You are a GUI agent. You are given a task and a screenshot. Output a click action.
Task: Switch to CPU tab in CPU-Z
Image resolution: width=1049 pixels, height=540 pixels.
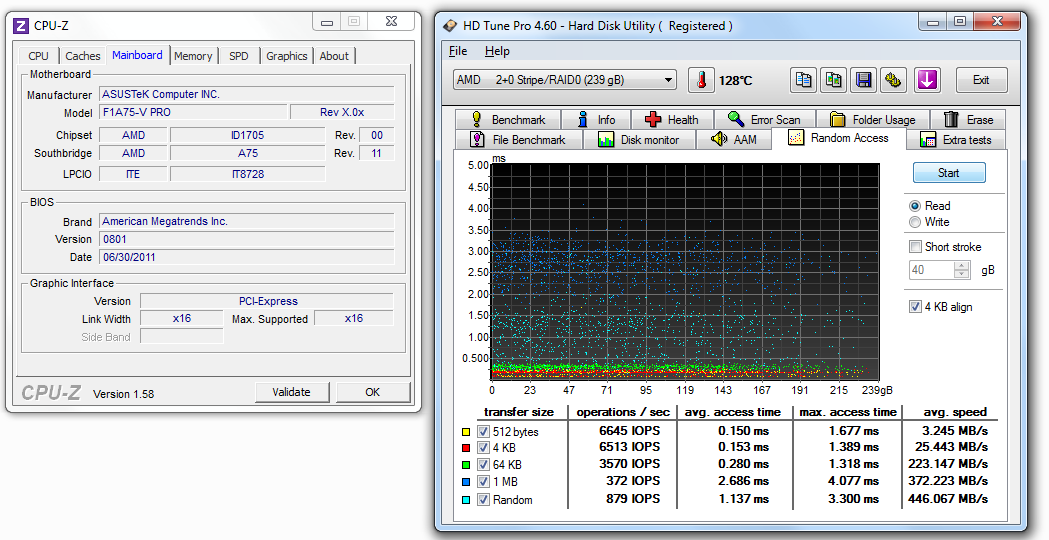pyautogui.click(x=39, y=56)
